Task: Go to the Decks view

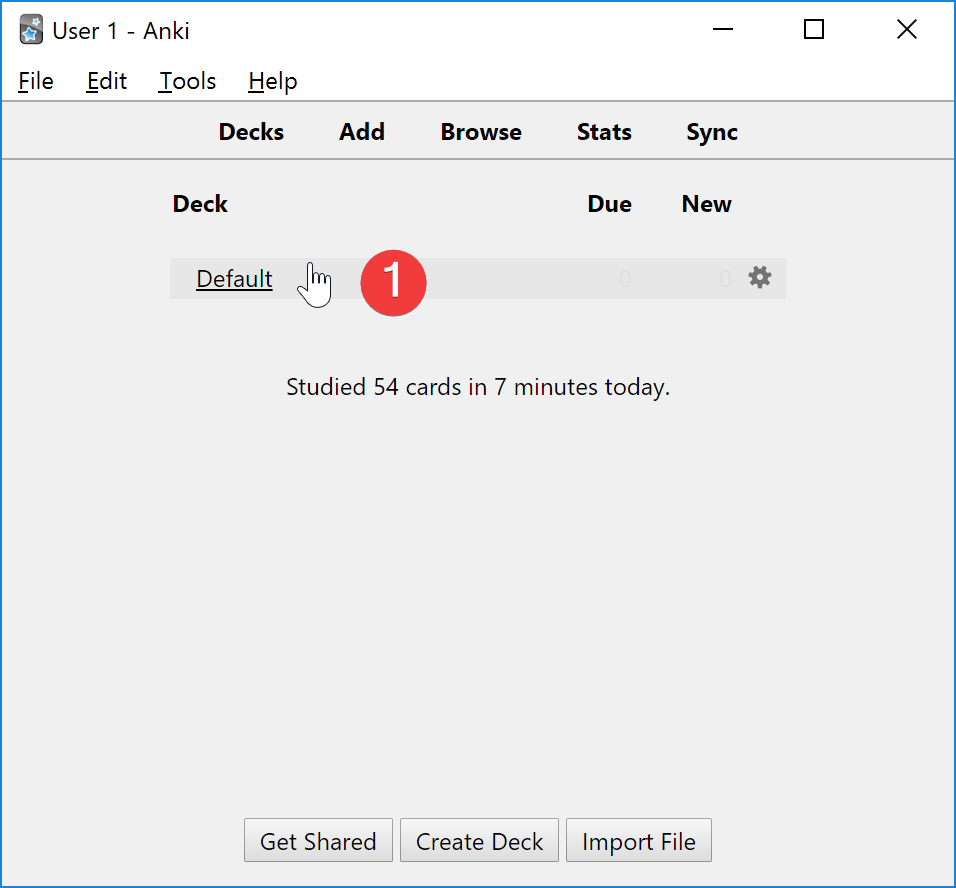Action: (x=251, y=132)
